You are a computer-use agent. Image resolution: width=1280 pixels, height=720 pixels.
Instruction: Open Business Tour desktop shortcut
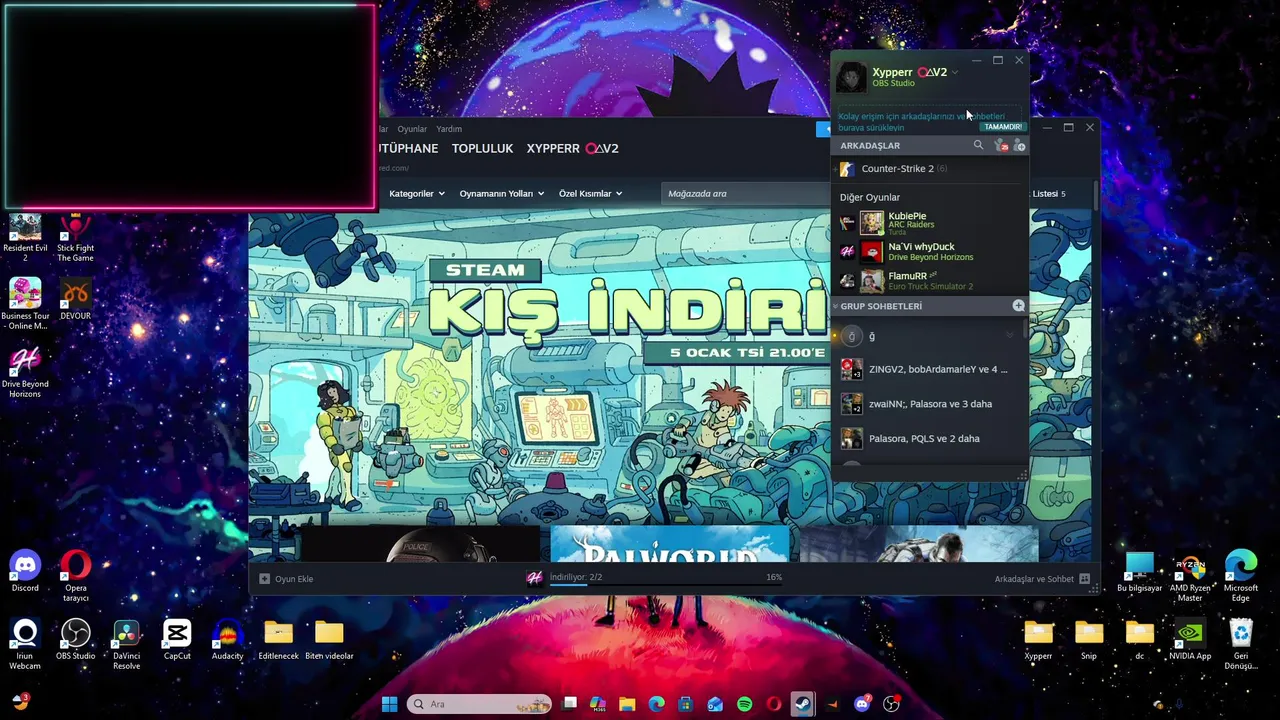(25, 304)
